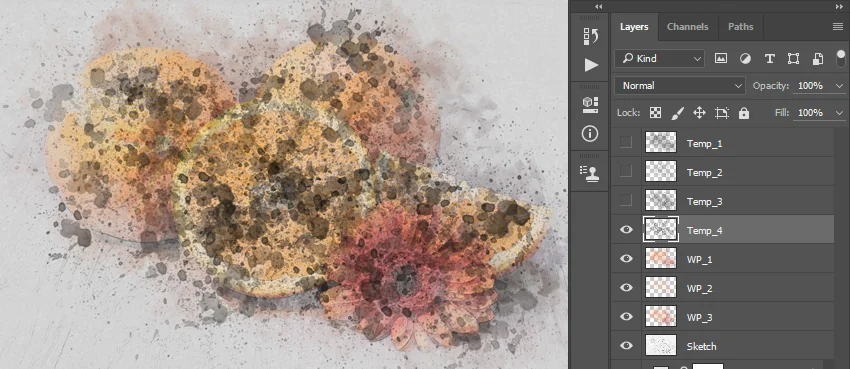
Task: Collapse the icon dock double-arrow
Action: coord(598,7)
